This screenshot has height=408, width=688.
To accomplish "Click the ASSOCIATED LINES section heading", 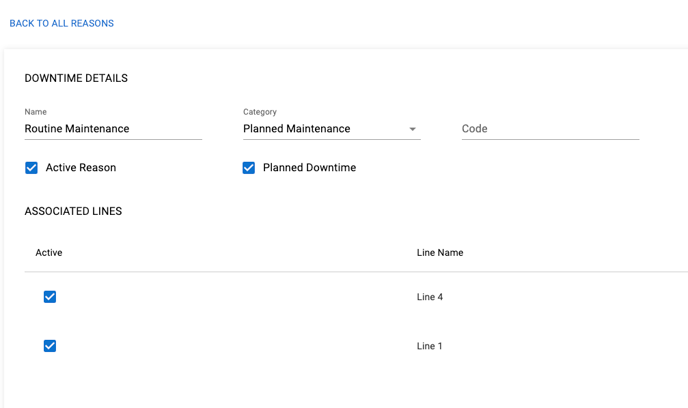I will [x=73, y=212].
